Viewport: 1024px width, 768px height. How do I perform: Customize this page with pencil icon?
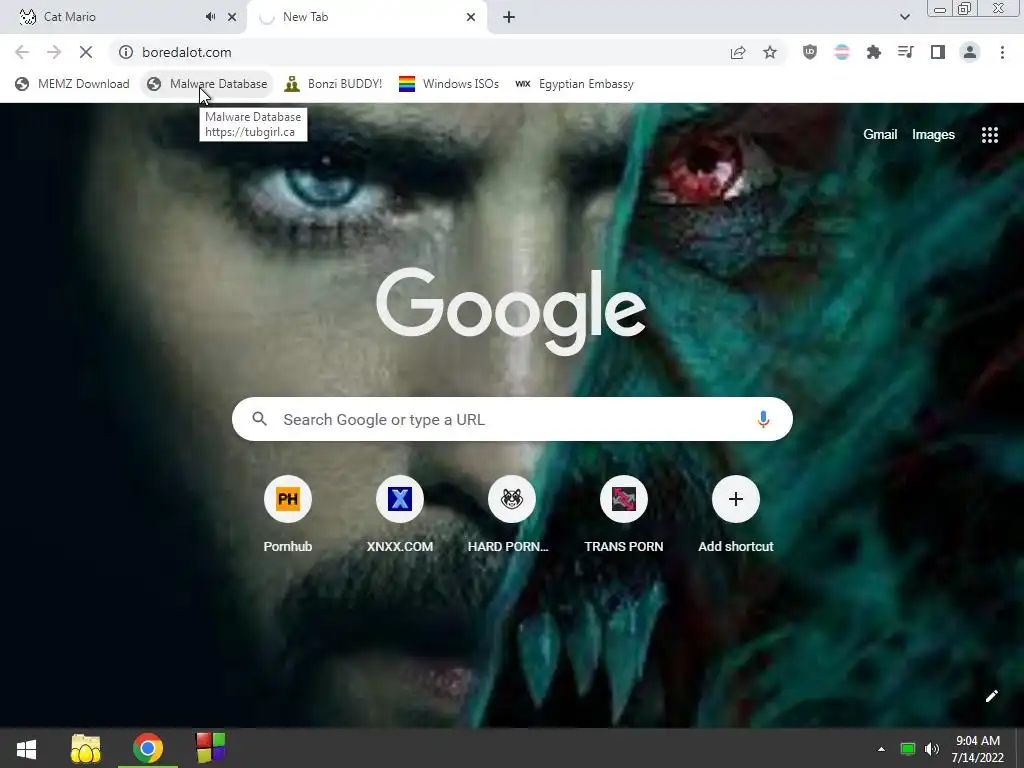click(x=991, y=696)
